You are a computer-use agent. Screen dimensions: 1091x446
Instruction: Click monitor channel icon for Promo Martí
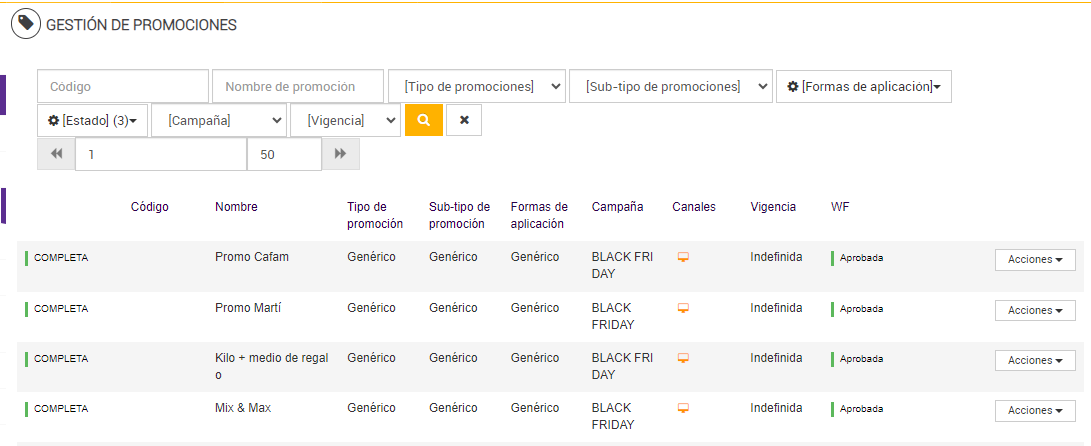[684, 308]
